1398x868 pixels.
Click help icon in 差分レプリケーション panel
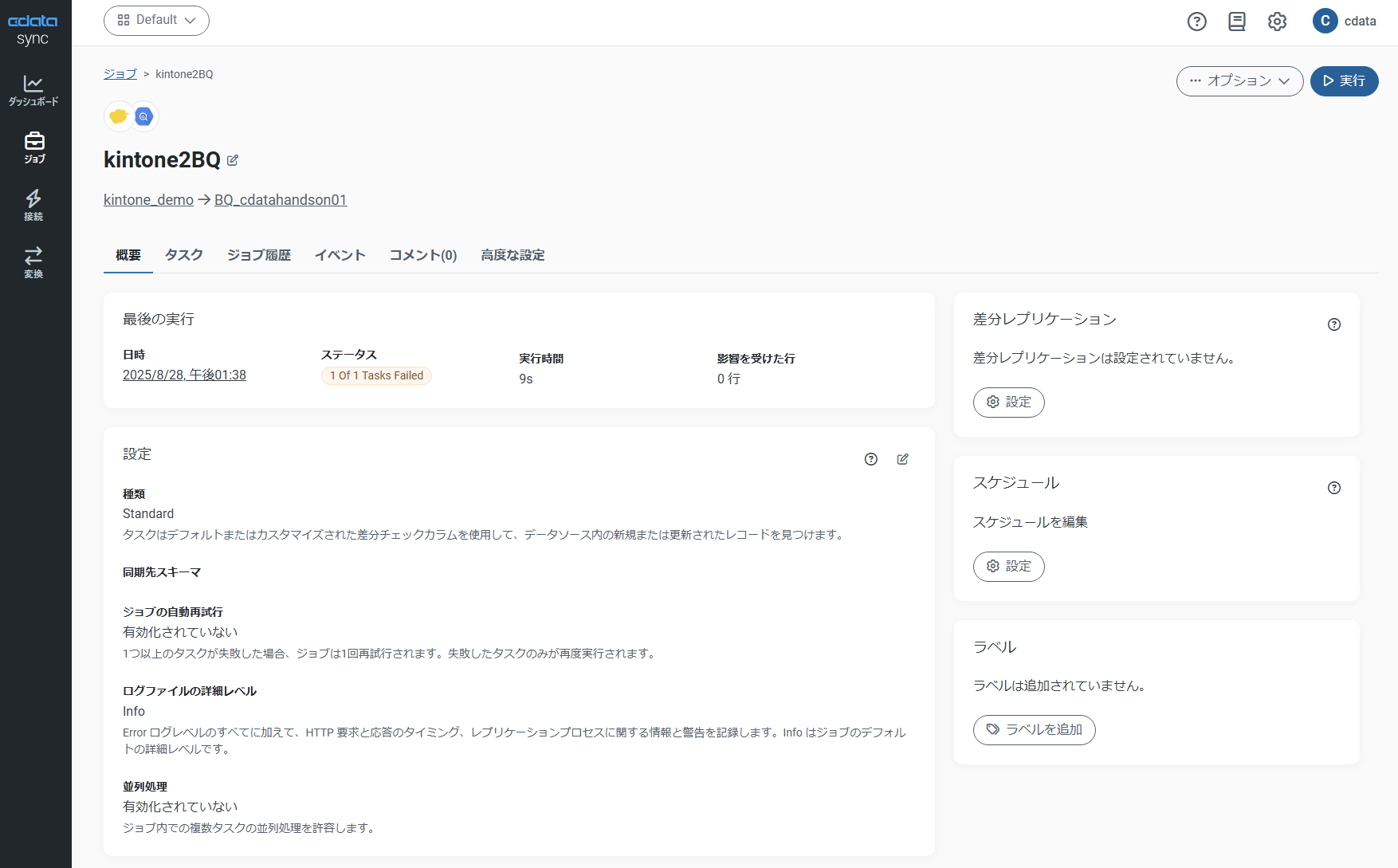[x=1333, y=324]
